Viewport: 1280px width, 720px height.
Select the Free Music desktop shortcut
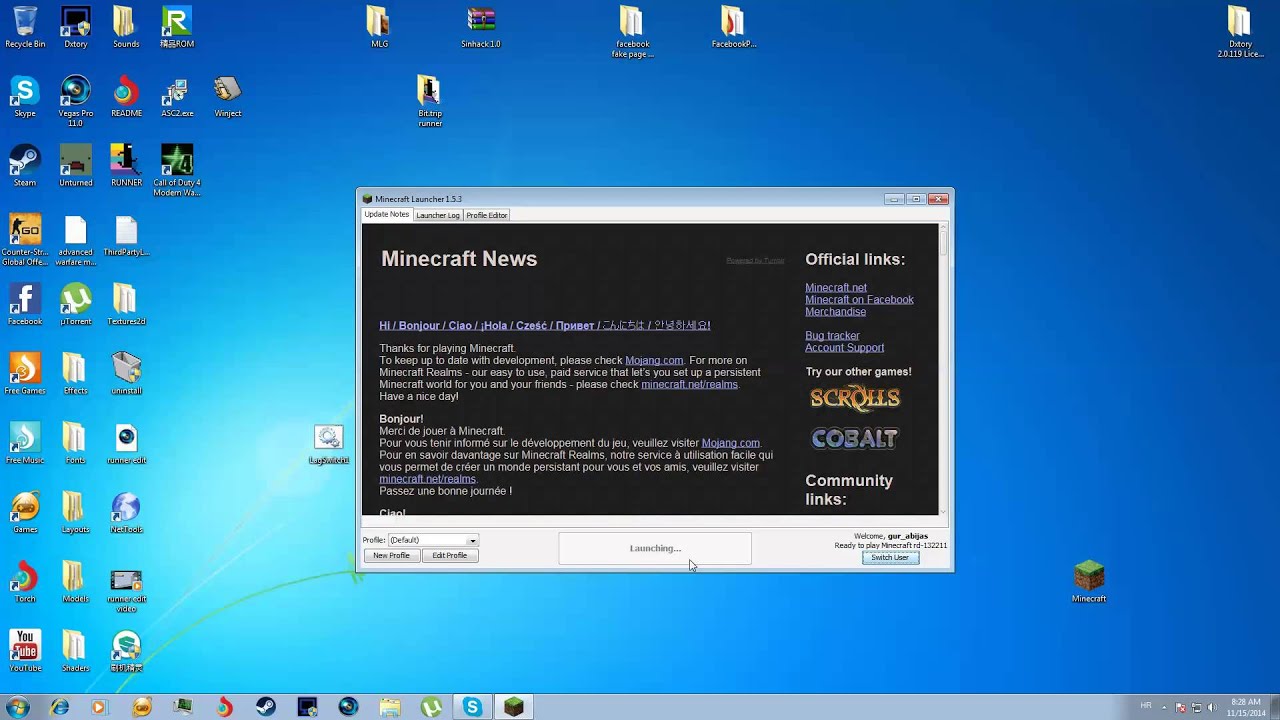(25, 443)
